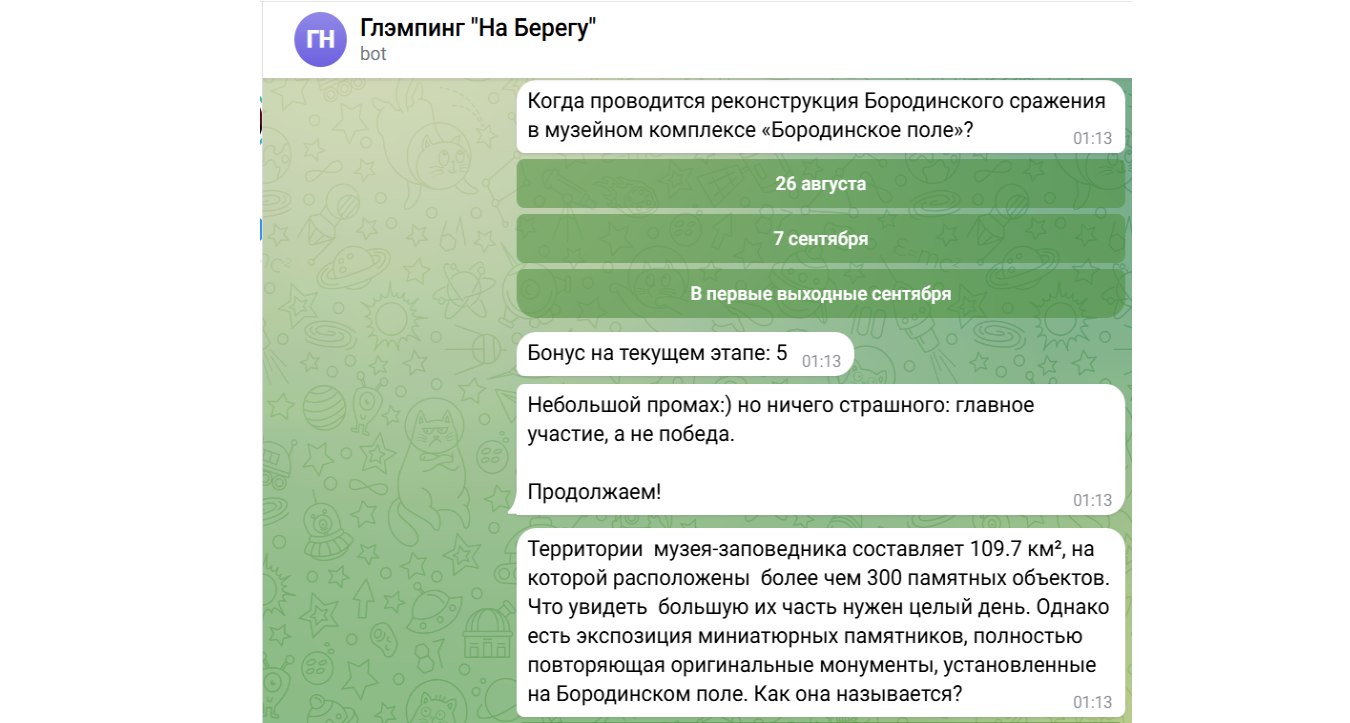Click timestamp 01:13 on Бородинское question message

(1092, 138)
